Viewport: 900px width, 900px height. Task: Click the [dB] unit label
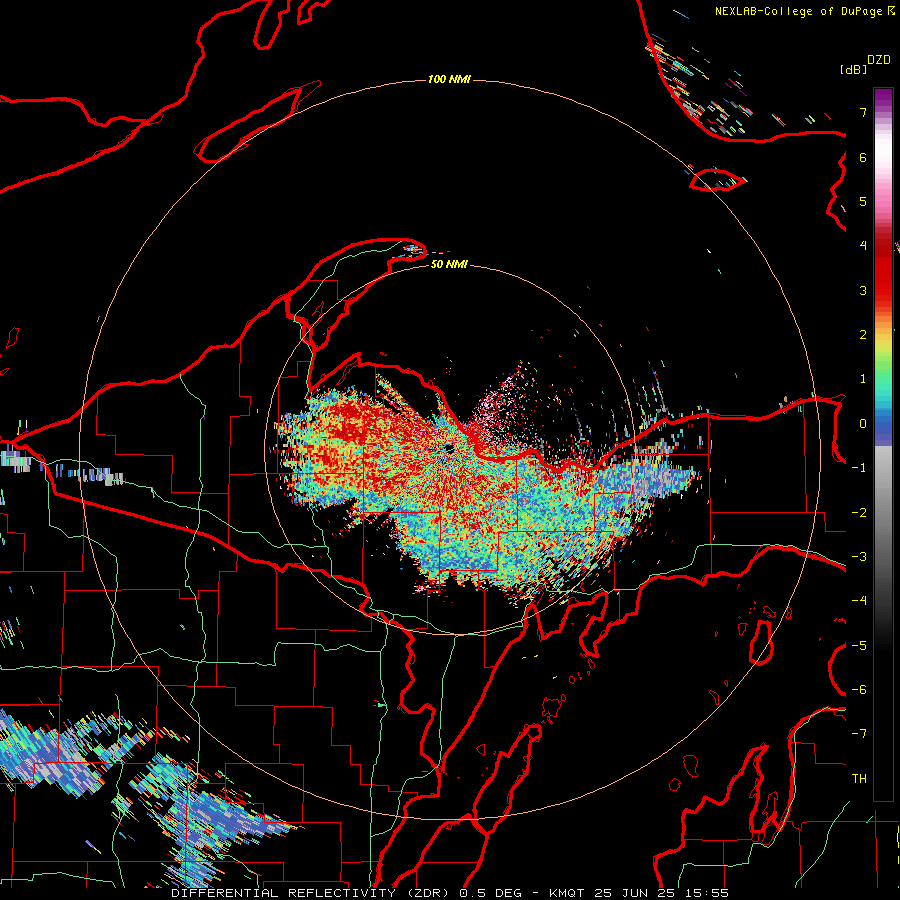tap(854, 69)
